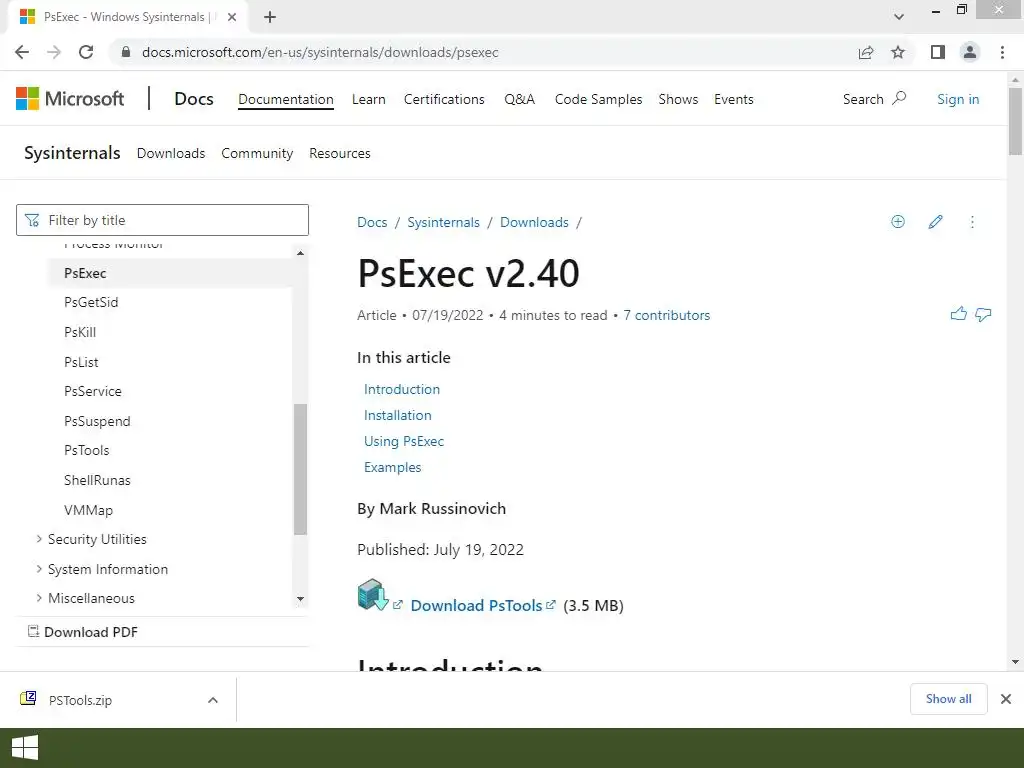Click the browser address bar URL
The width and height of the screenshot is (1024, 768).
click(320, 52)
